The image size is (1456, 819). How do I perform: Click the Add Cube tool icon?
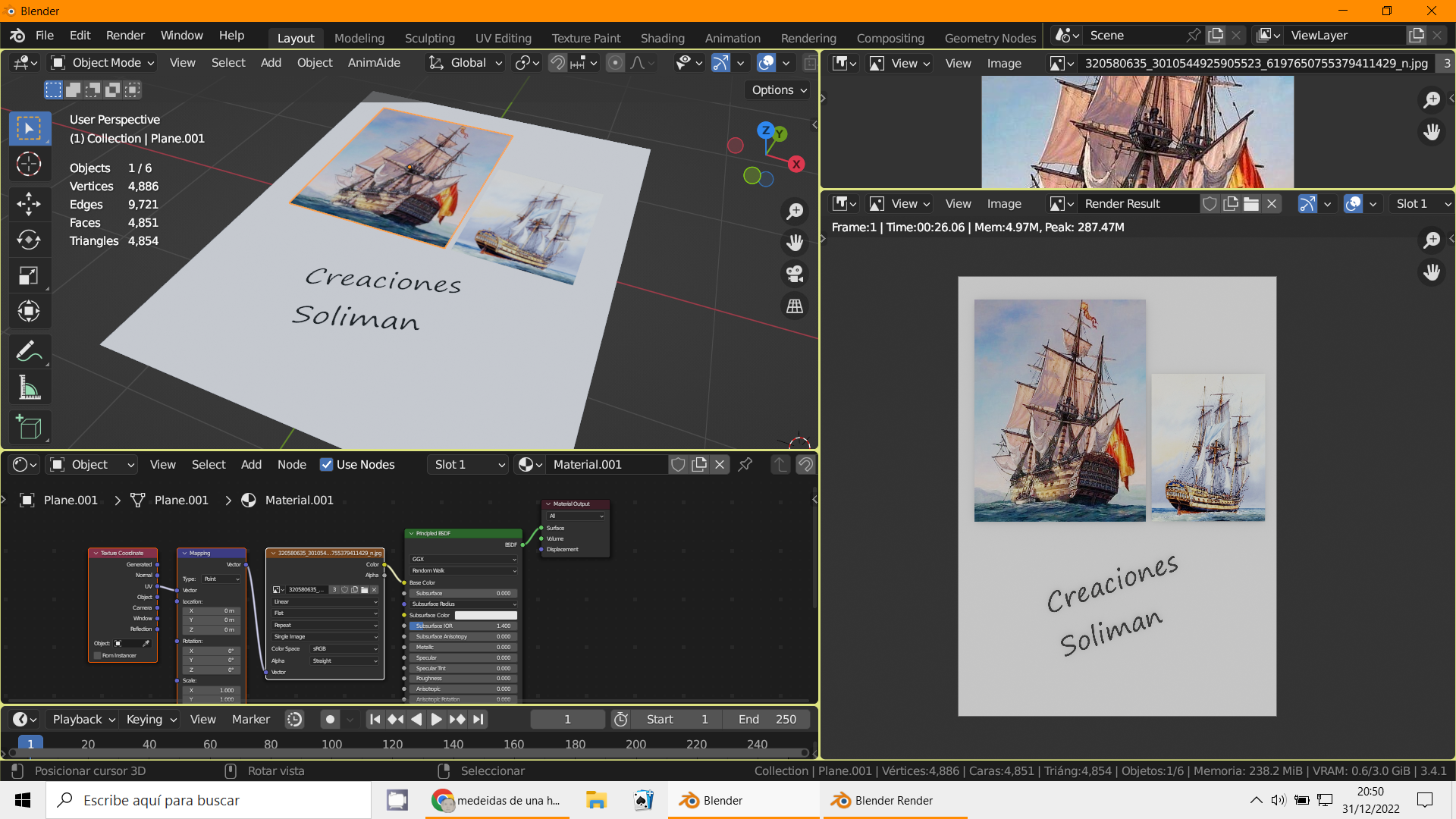(29, 428)
